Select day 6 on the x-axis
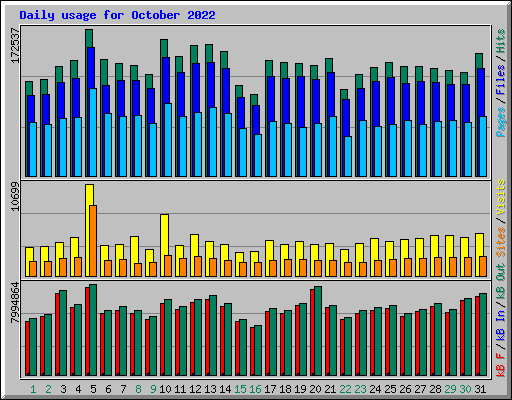 point(108,389)
